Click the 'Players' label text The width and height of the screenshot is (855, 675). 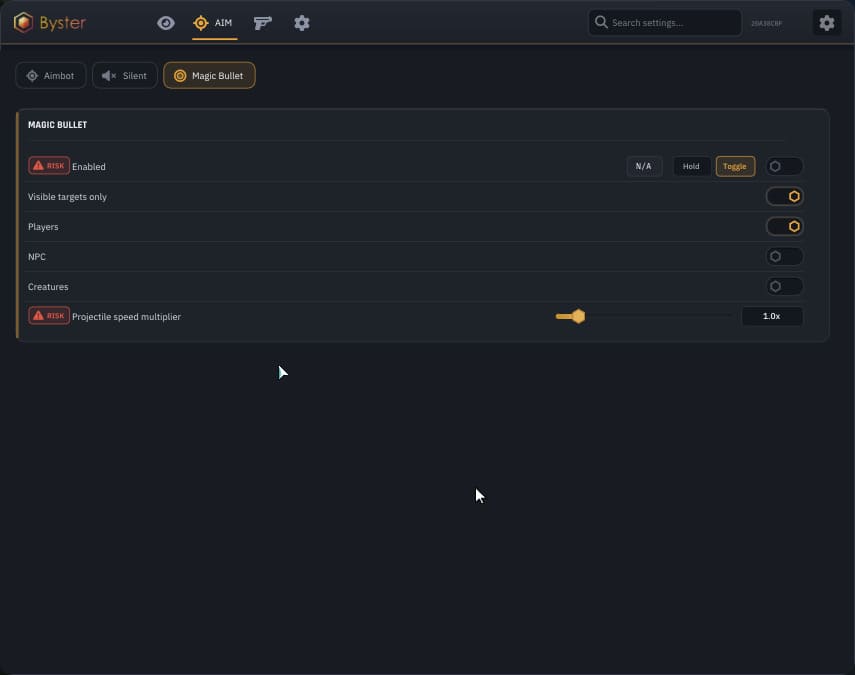tap(43, 227)
